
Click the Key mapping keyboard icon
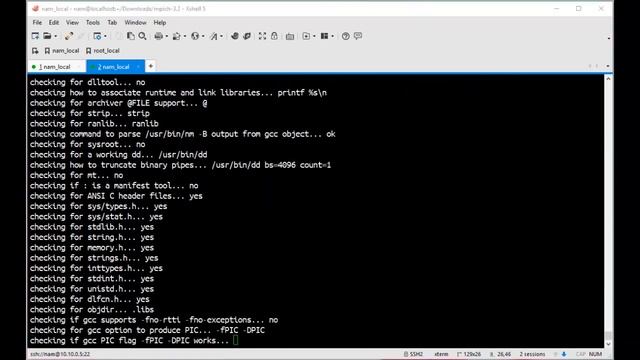(x=290, y=36)
